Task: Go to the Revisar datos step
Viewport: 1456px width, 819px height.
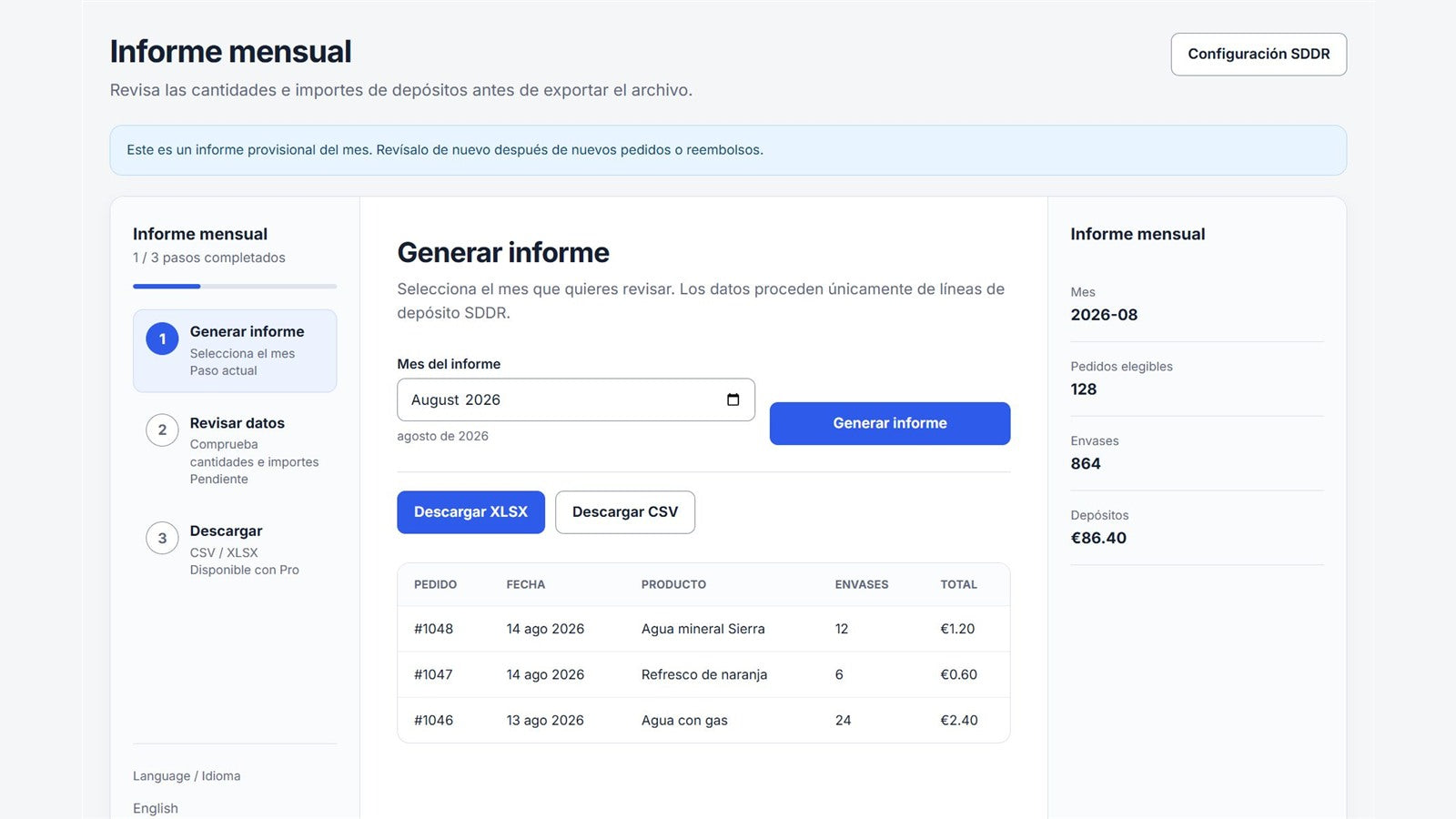Action: pos(235,450)
